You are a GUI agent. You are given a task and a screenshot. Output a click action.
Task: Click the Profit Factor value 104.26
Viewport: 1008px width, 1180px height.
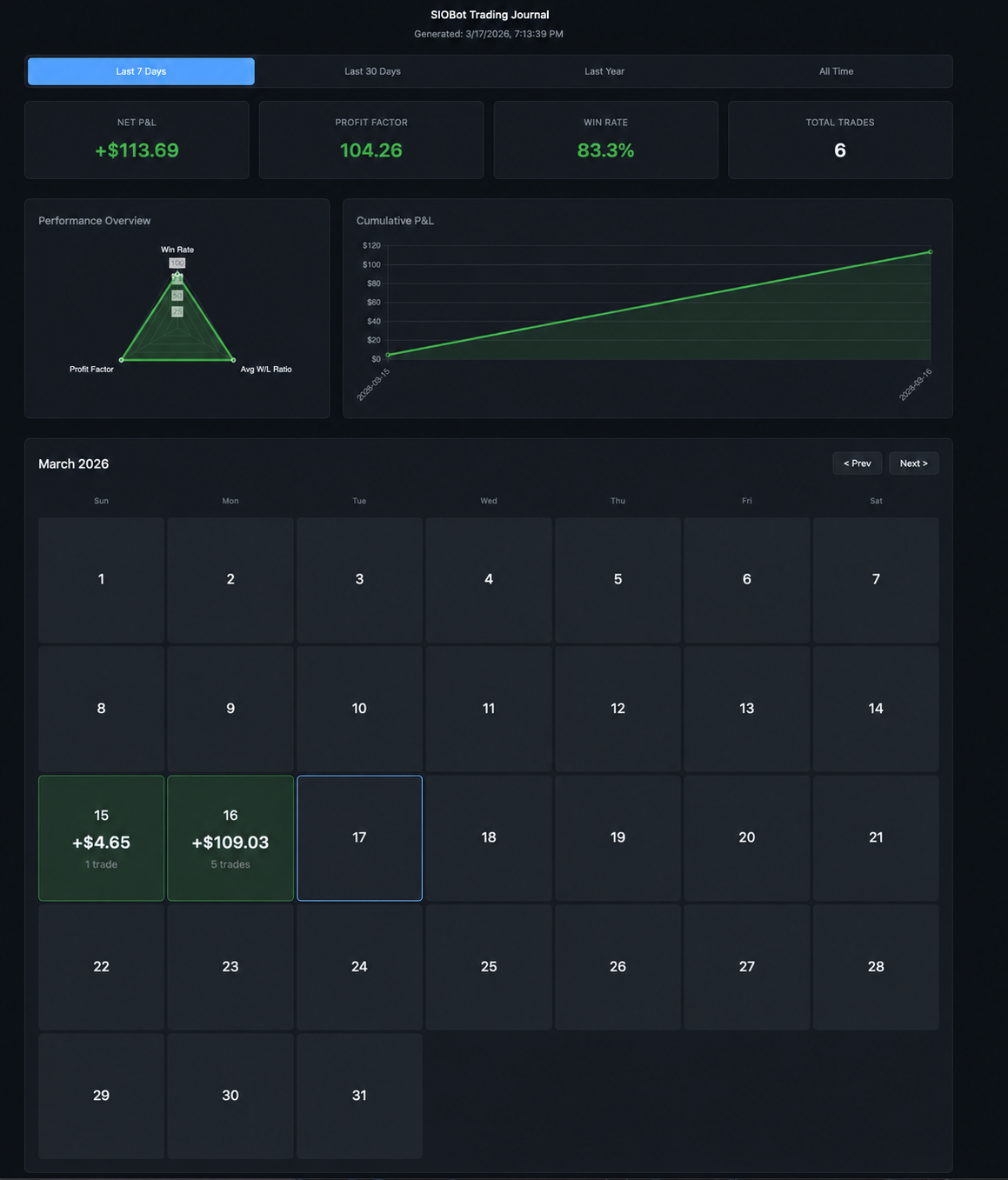coord(371,150)
